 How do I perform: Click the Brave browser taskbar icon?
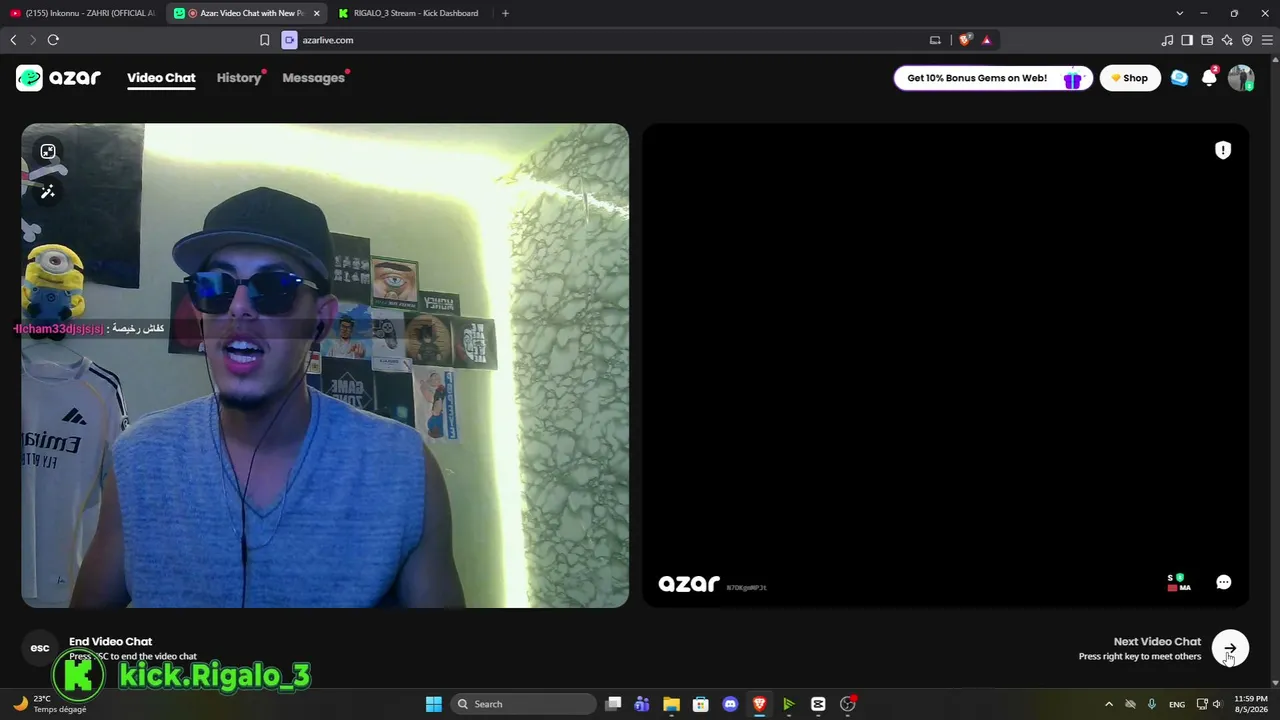(759, 704)
